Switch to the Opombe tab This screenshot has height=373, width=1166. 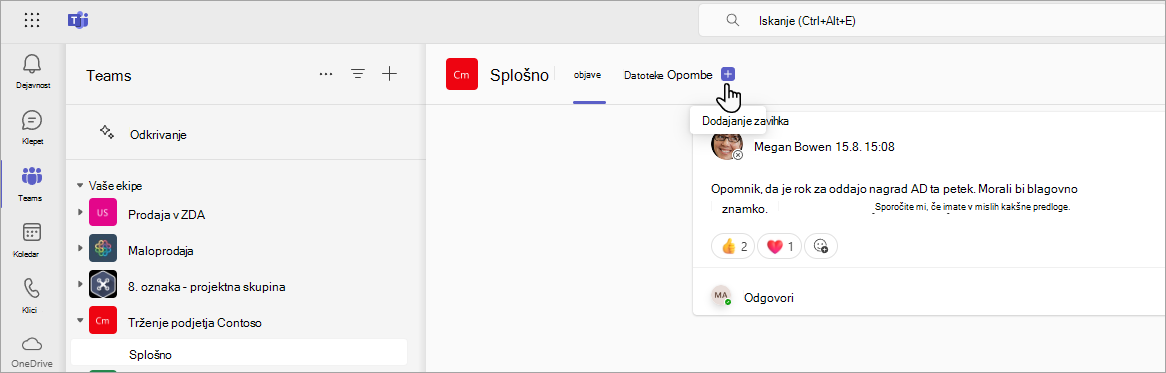click(x=689, y=74)
